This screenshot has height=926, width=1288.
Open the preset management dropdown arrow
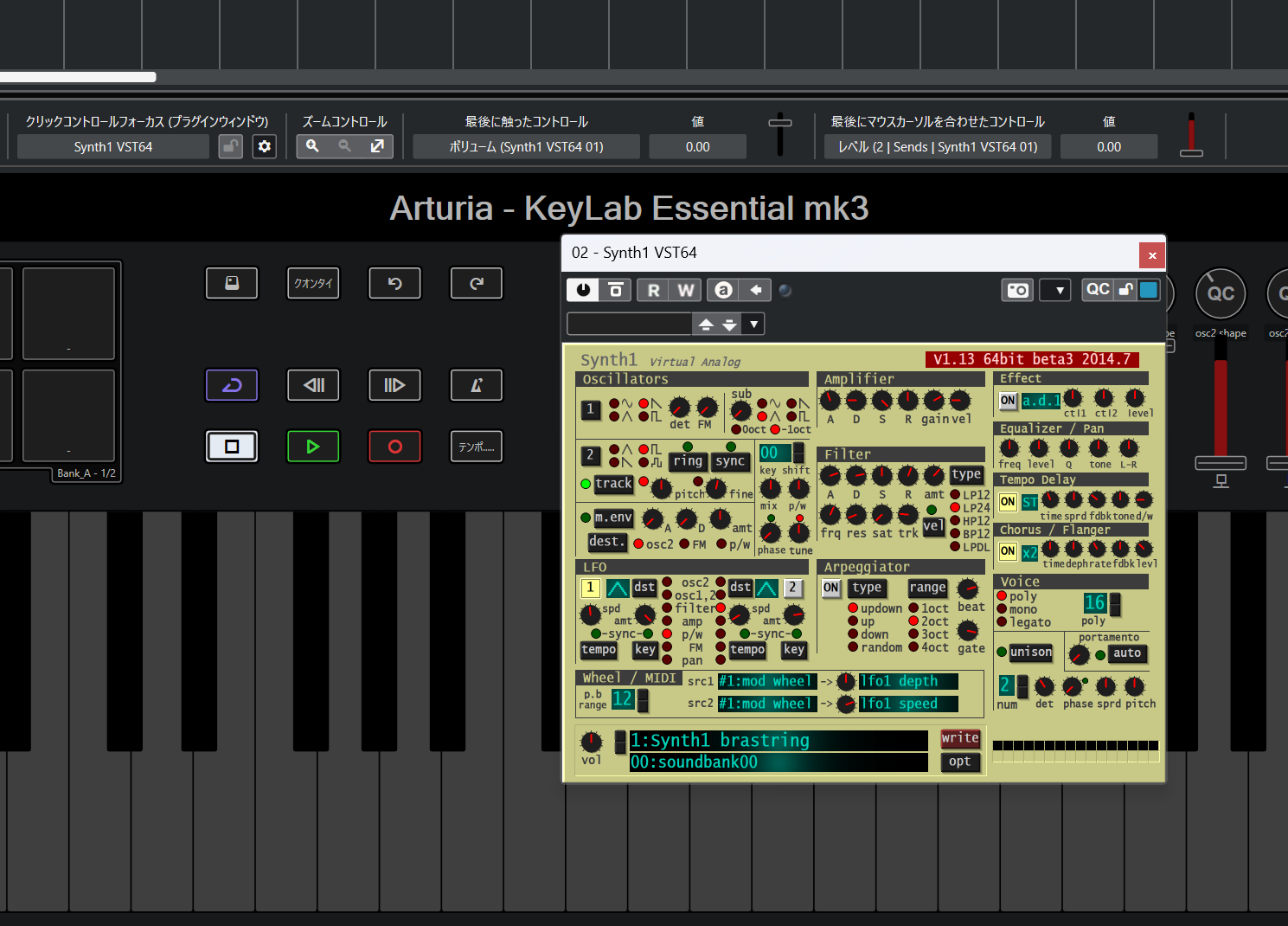(x=753, y=325)
